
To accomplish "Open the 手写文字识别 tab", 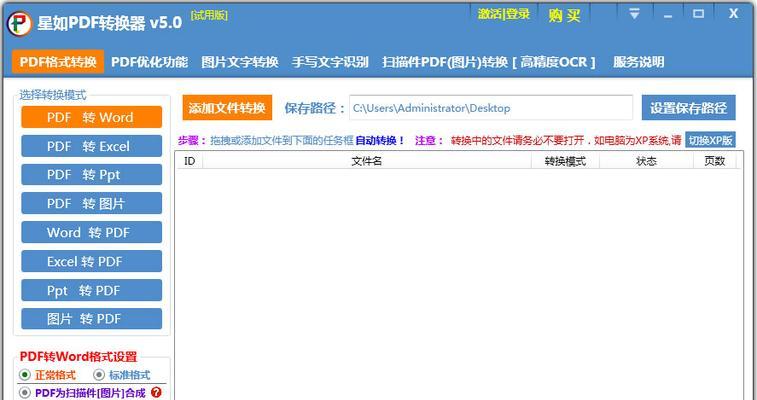I will 330,62.
